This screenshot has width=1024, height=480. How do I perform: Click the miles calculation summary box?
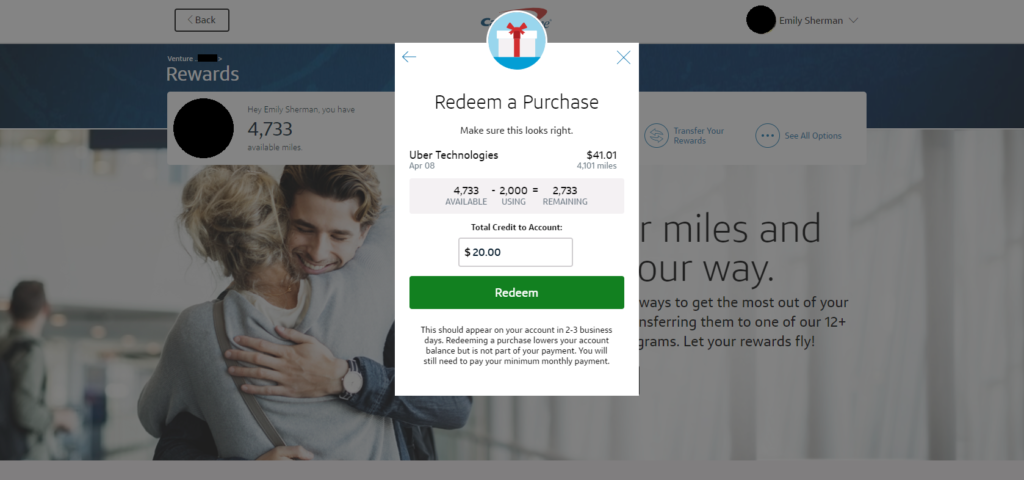[x=517, y=196]
